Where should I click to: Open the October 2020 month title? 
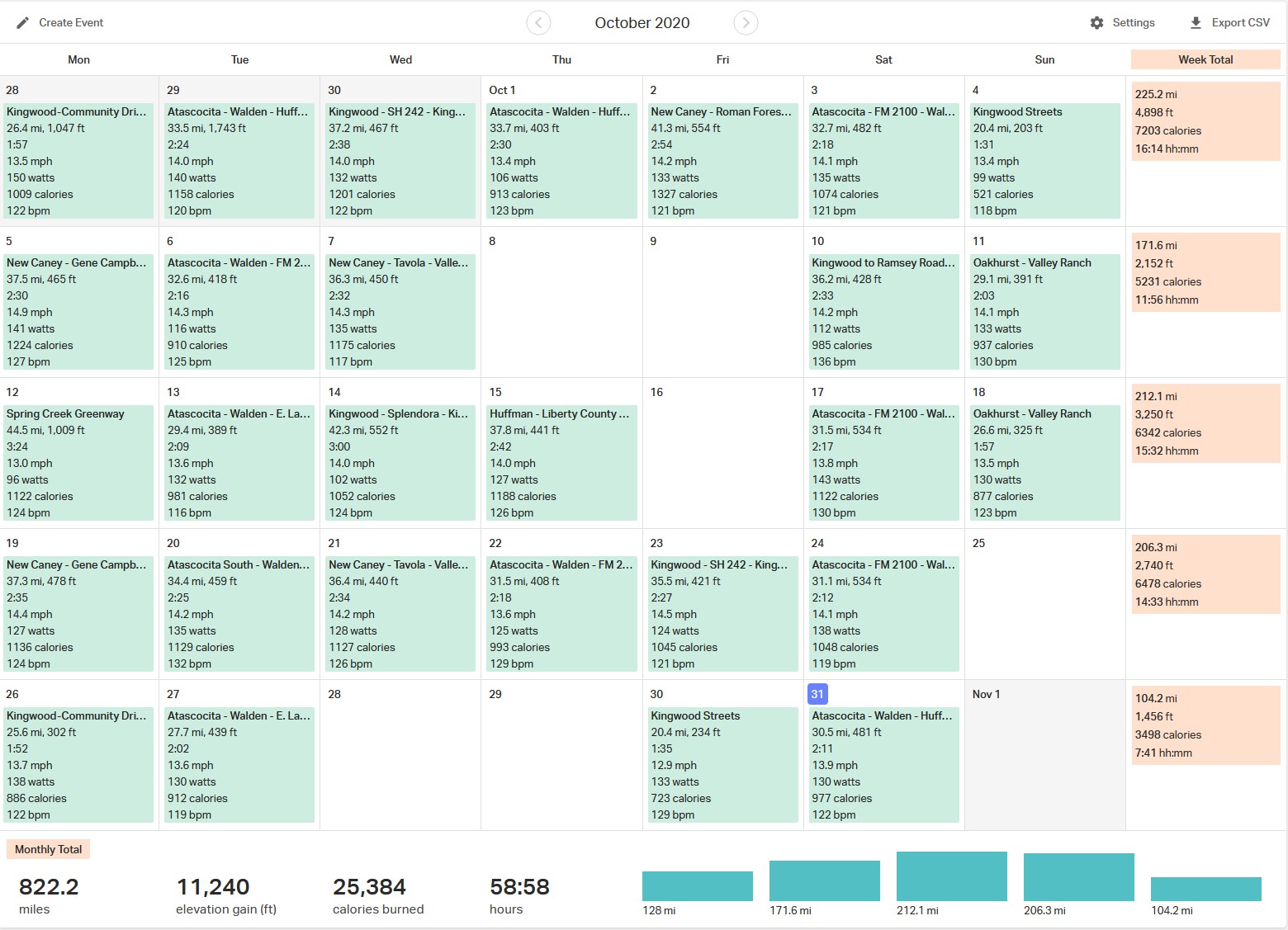click(x=642, y=22)
